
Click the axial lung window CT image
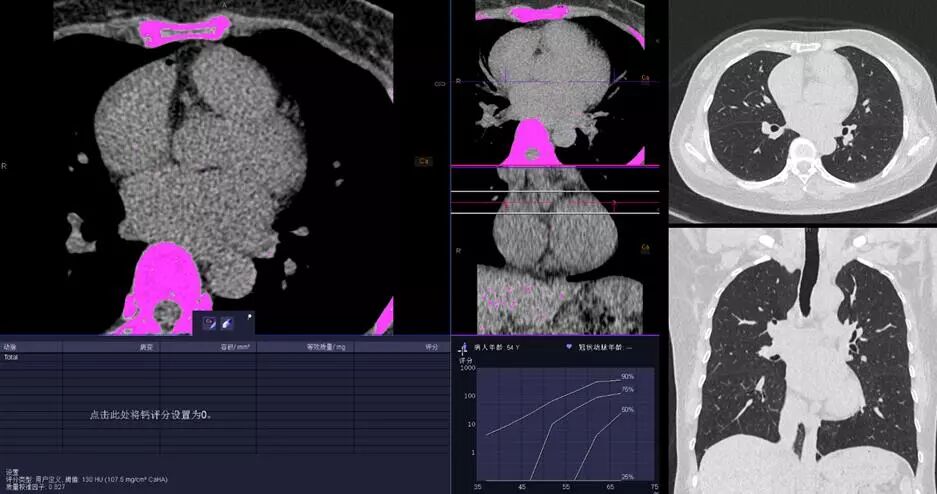803,111
